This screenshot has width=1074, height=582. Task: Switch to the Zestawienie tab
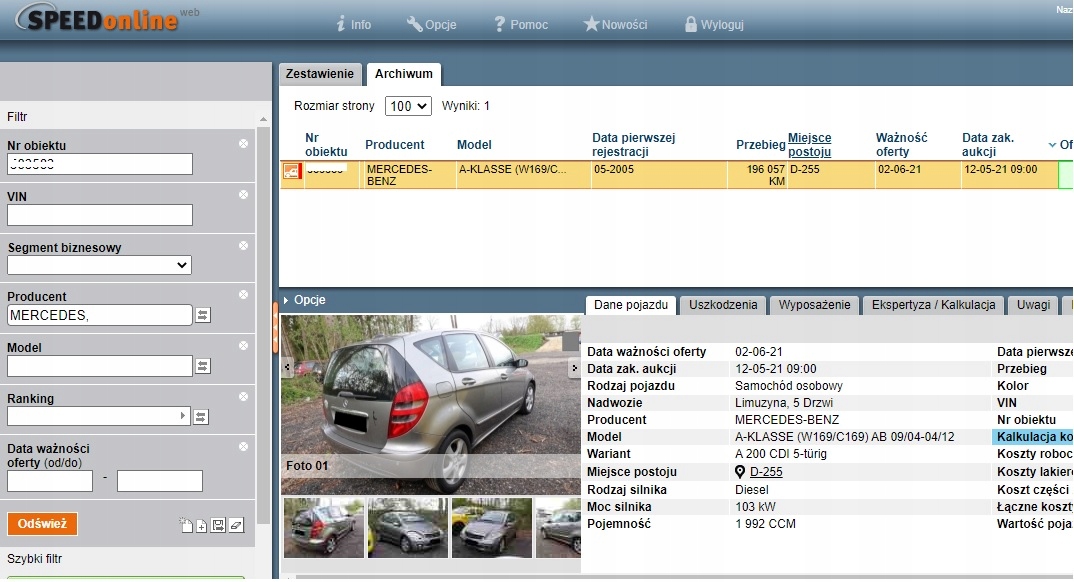(320, 74)
